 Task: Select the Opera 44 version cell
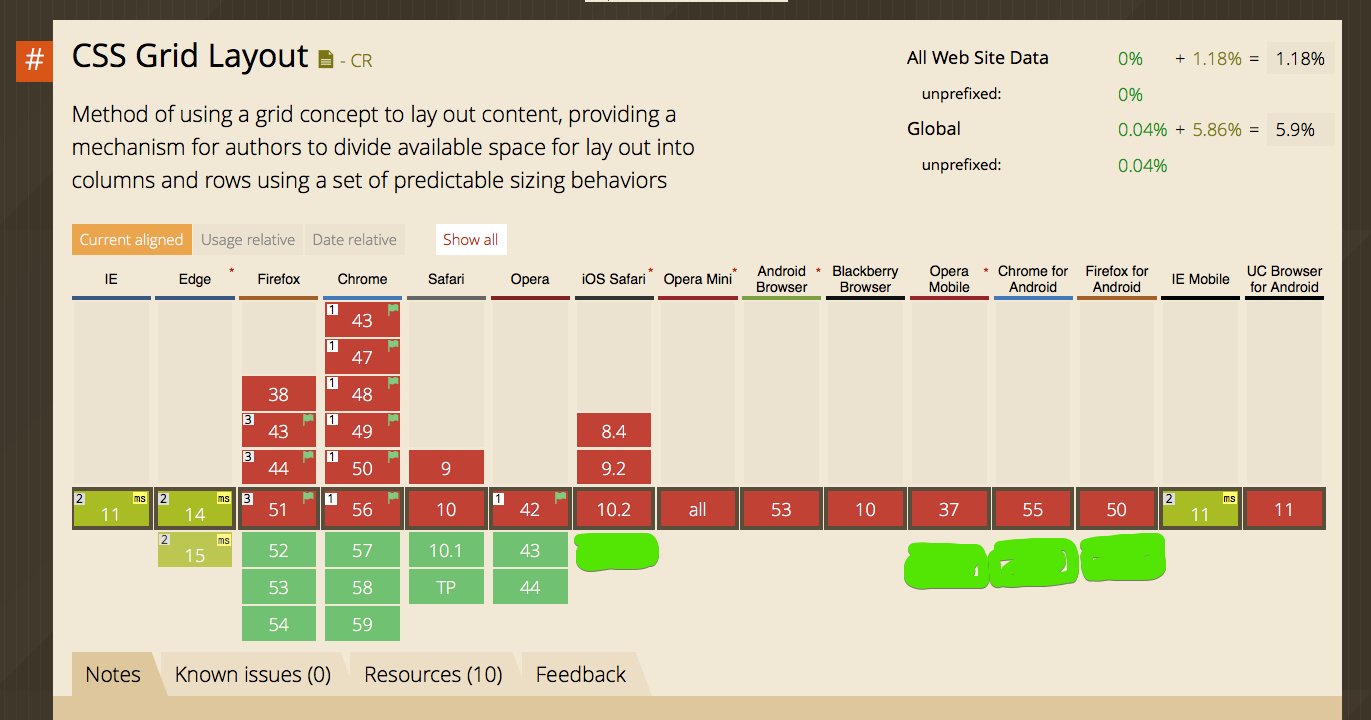(530, 587)
